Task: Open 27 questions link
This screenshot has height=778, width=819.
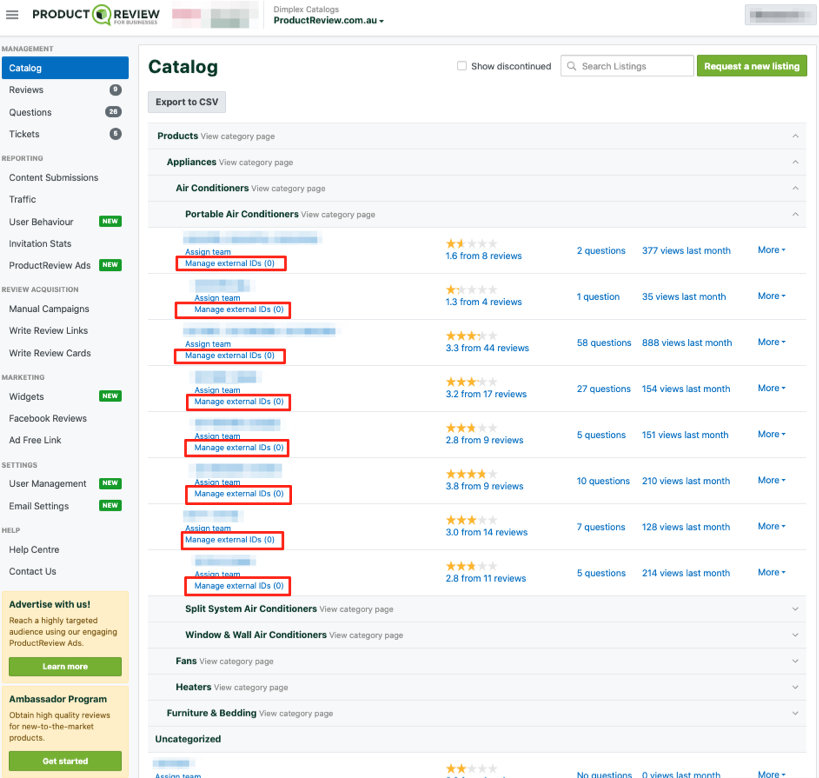Action: click(603, 388)
